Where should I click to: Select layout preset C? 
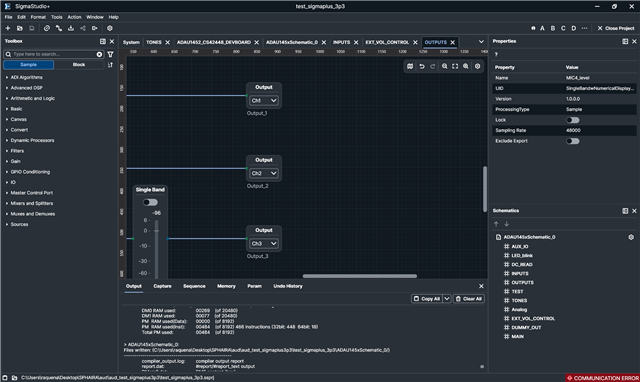tap(563, 28)
